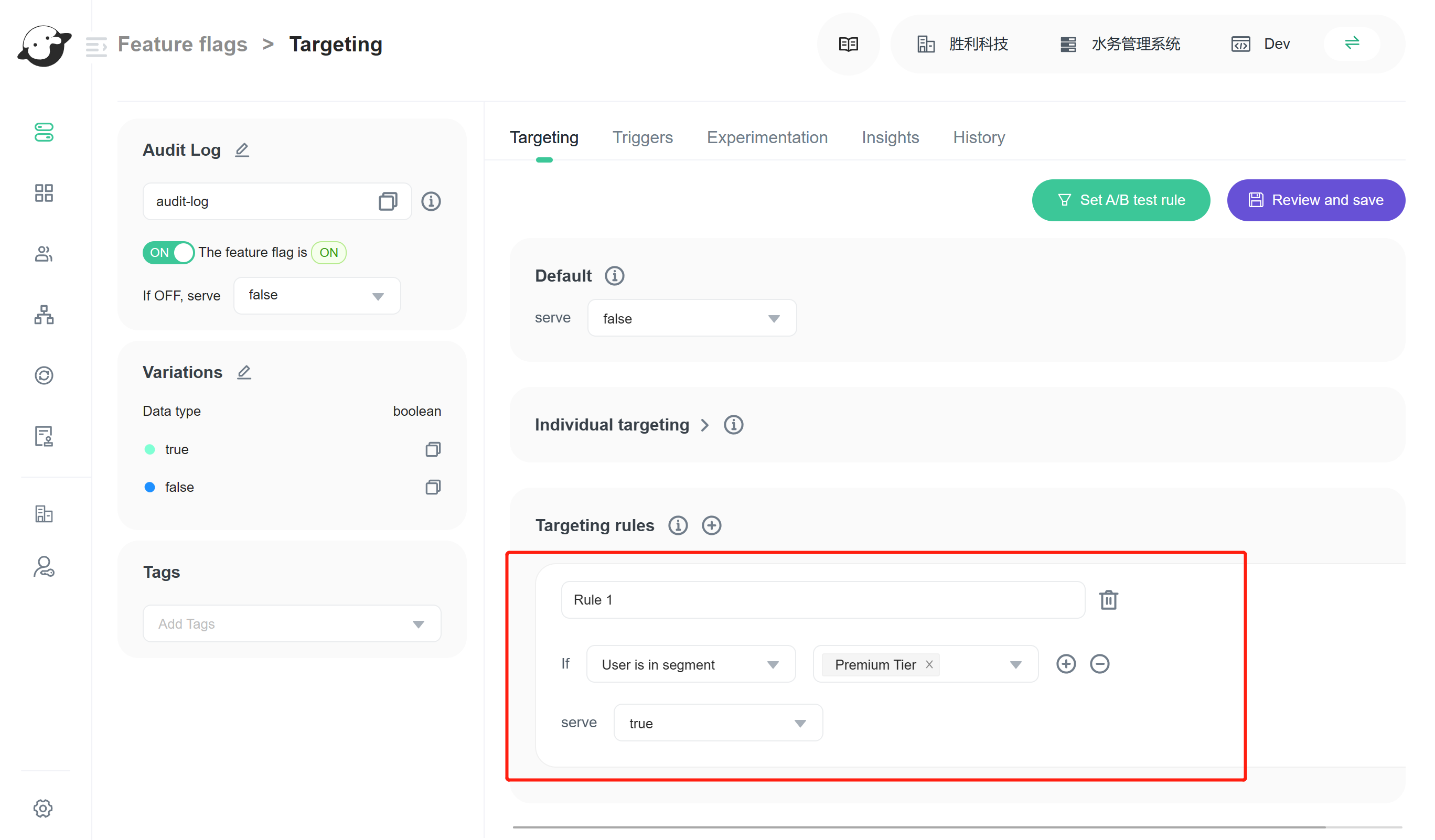Switch to the Triggers tab

(x=642, y=138)
